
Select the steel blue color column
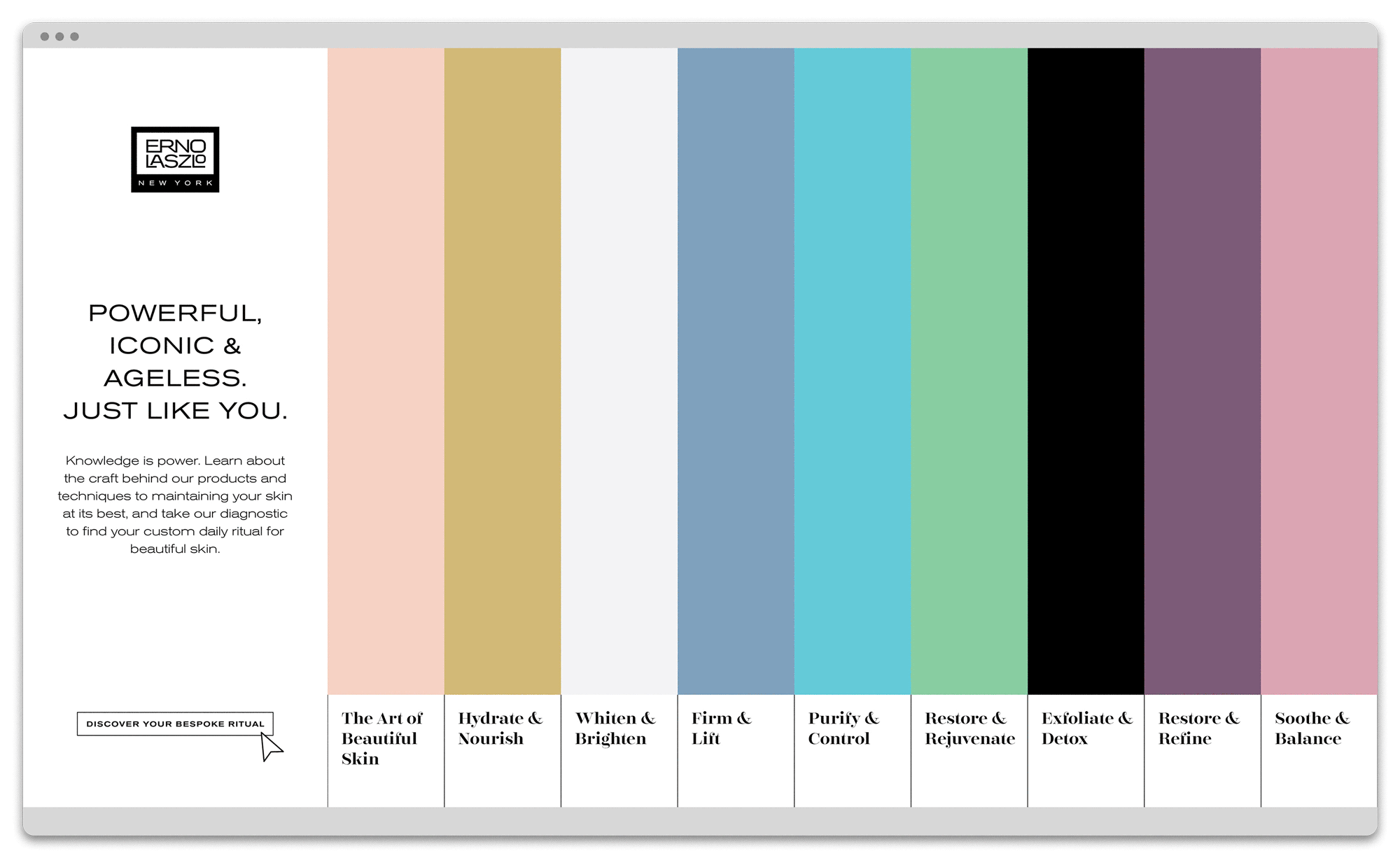coord(736,371)
